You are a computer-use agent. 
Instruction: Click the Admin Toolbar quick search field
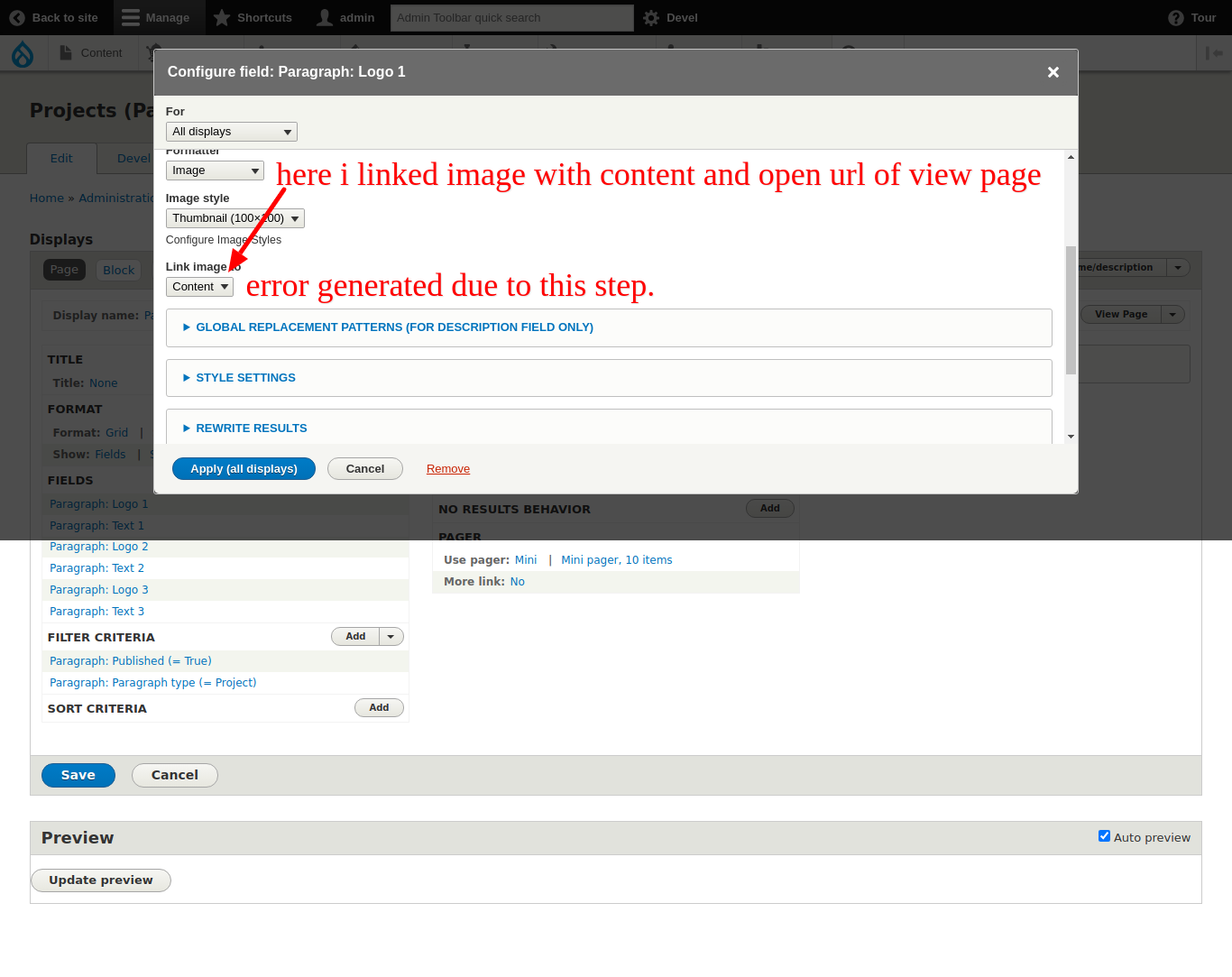point(511,17)
